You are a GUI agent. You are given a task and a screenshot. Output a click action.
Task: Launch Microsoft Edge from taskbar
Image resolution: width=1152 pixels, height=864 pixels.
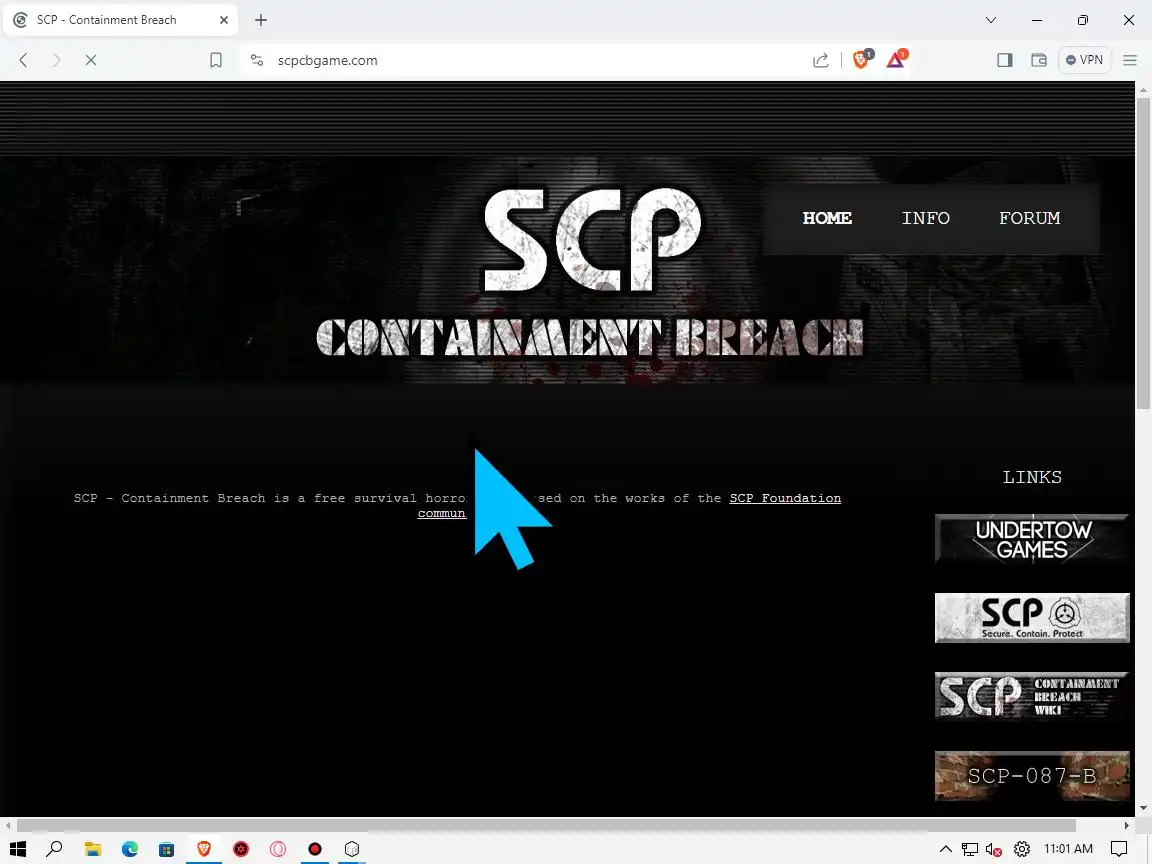(x=130, y=849)
